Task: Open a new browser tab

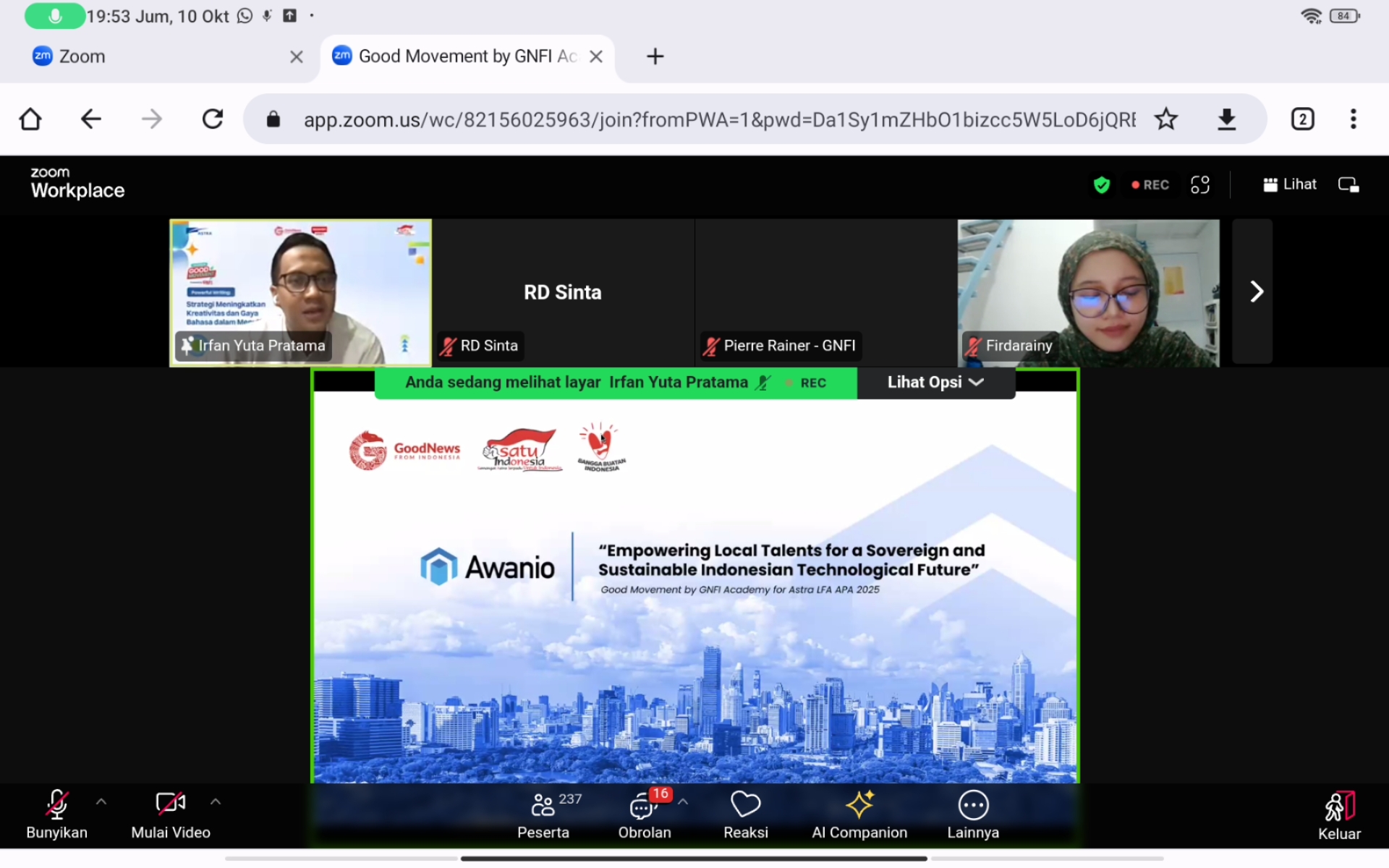Action: [655, 56]
